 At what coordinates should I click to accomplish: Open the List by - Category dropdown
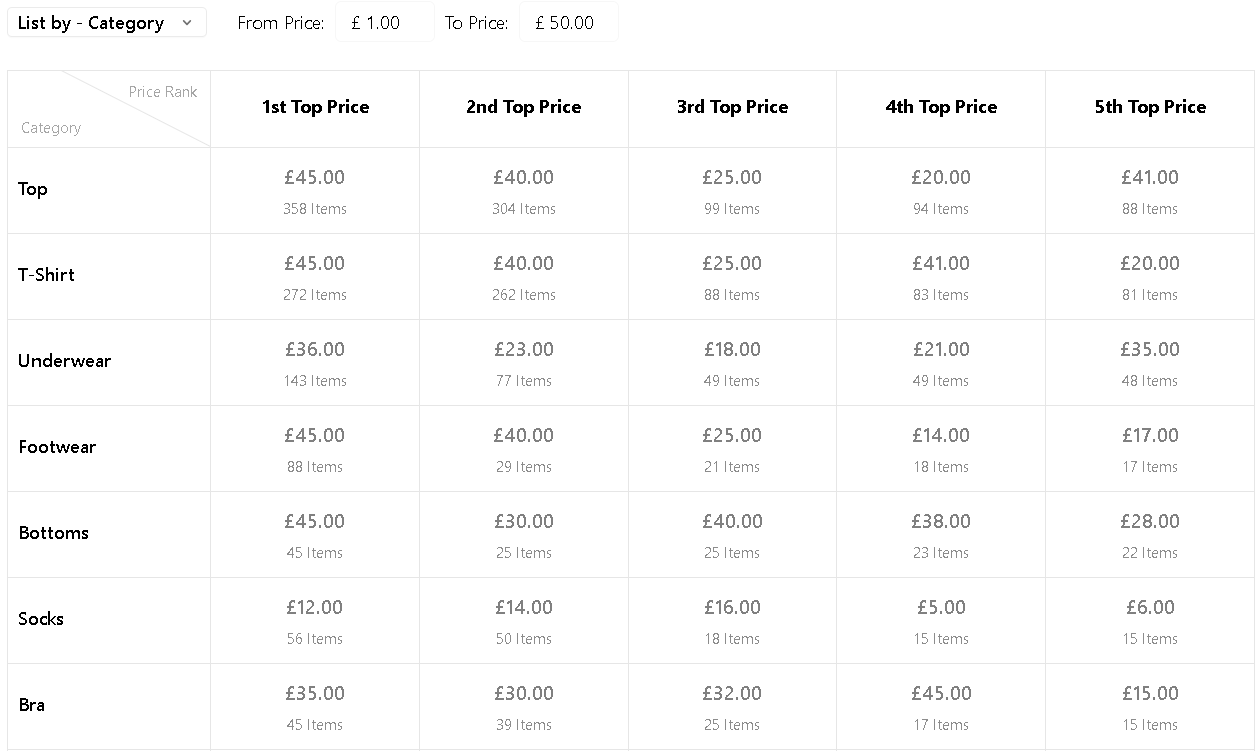(x=107, y=23)
